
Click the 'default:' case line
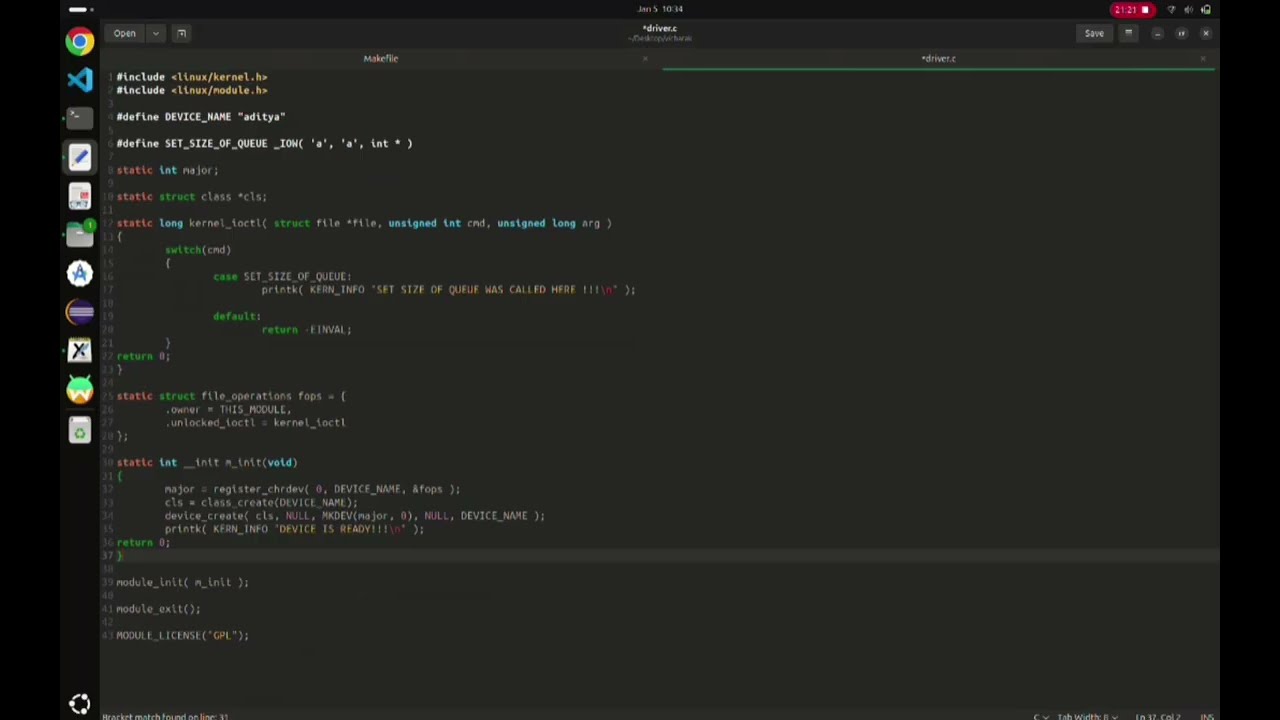[x=237, y=316]
